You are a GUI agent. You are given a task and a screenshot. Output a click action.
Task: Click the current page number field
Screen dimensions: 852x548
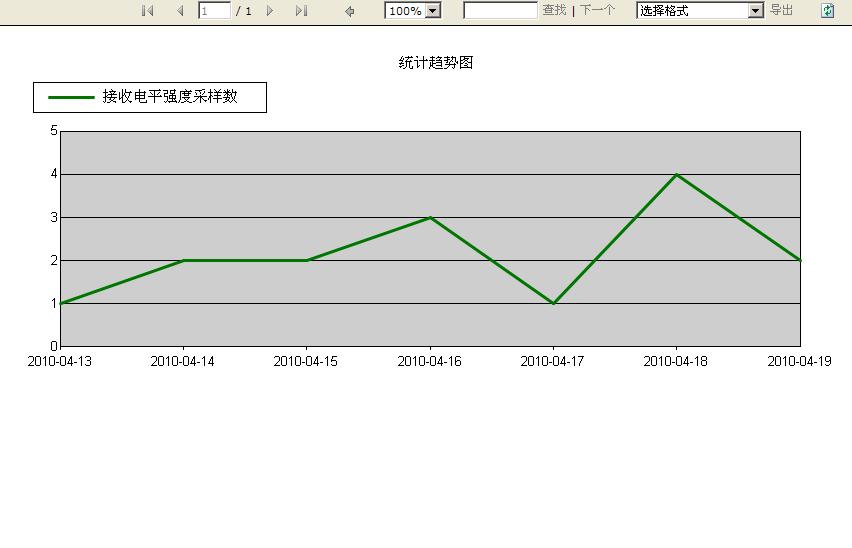tap(214, 10)
